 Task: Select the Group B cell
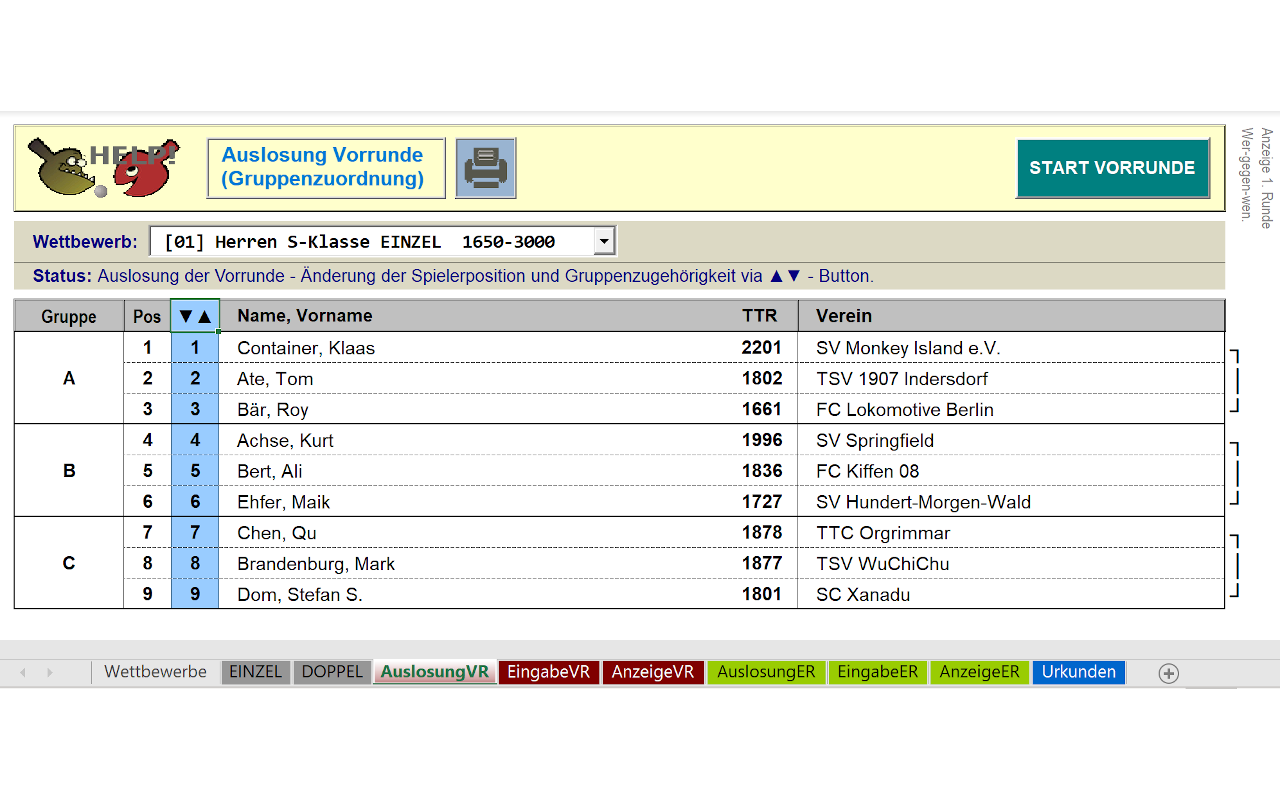(69, 471)
